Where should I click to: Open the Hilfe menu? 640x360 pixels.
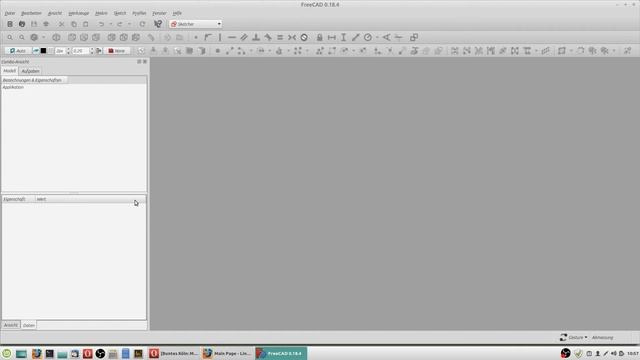click(x=177, y=13)
